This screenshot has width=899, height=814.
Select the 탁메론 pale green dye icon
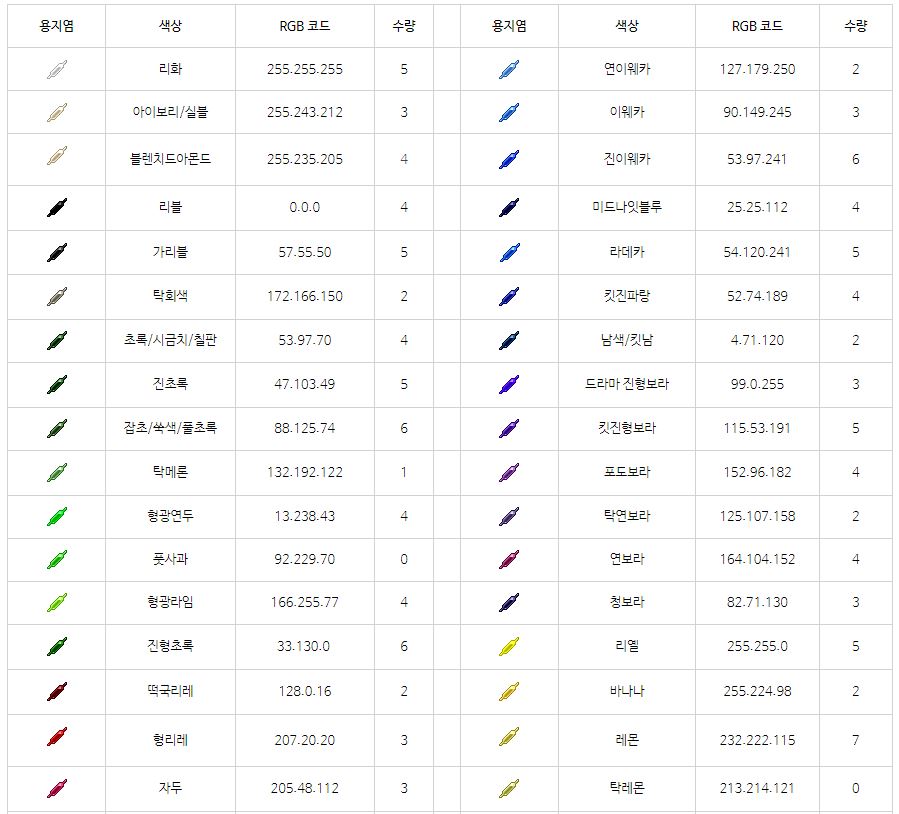[57, 472]
